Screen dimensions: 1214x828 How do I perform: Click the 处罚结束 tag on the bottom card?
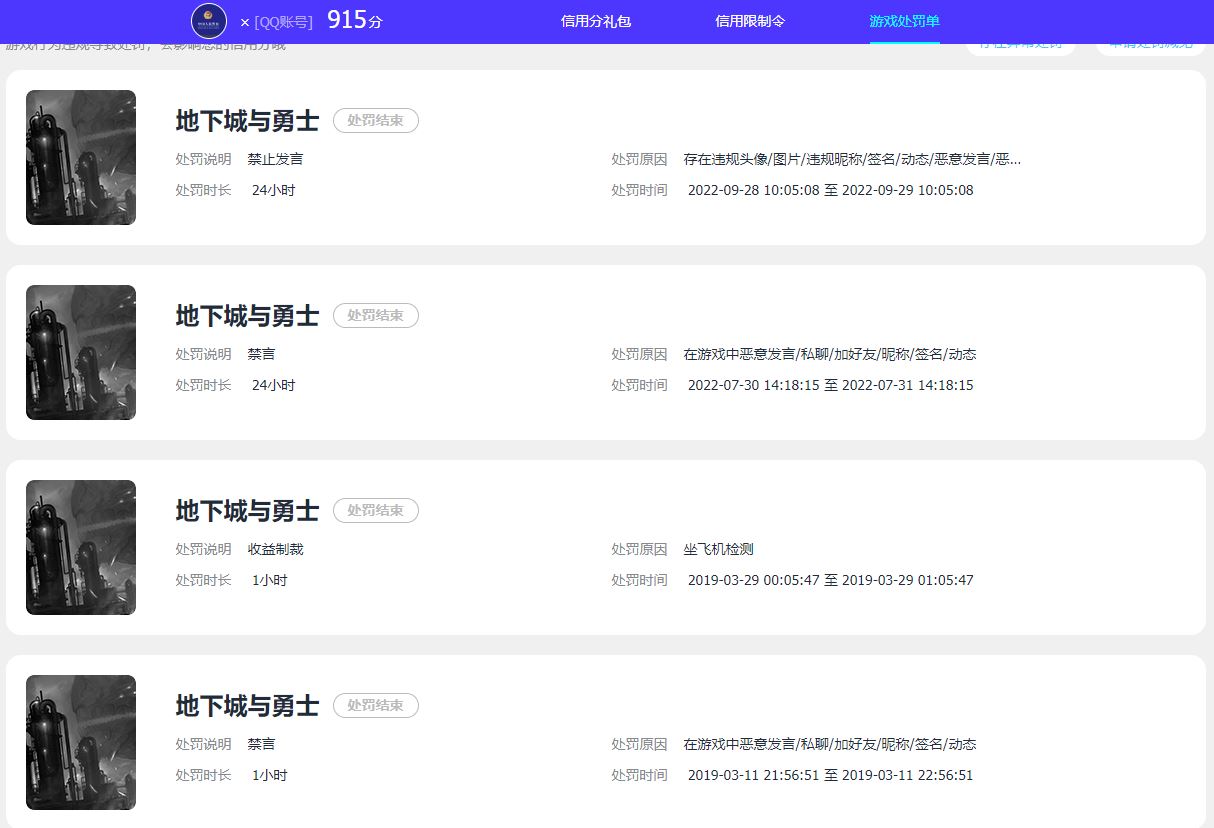pos(375,705)
